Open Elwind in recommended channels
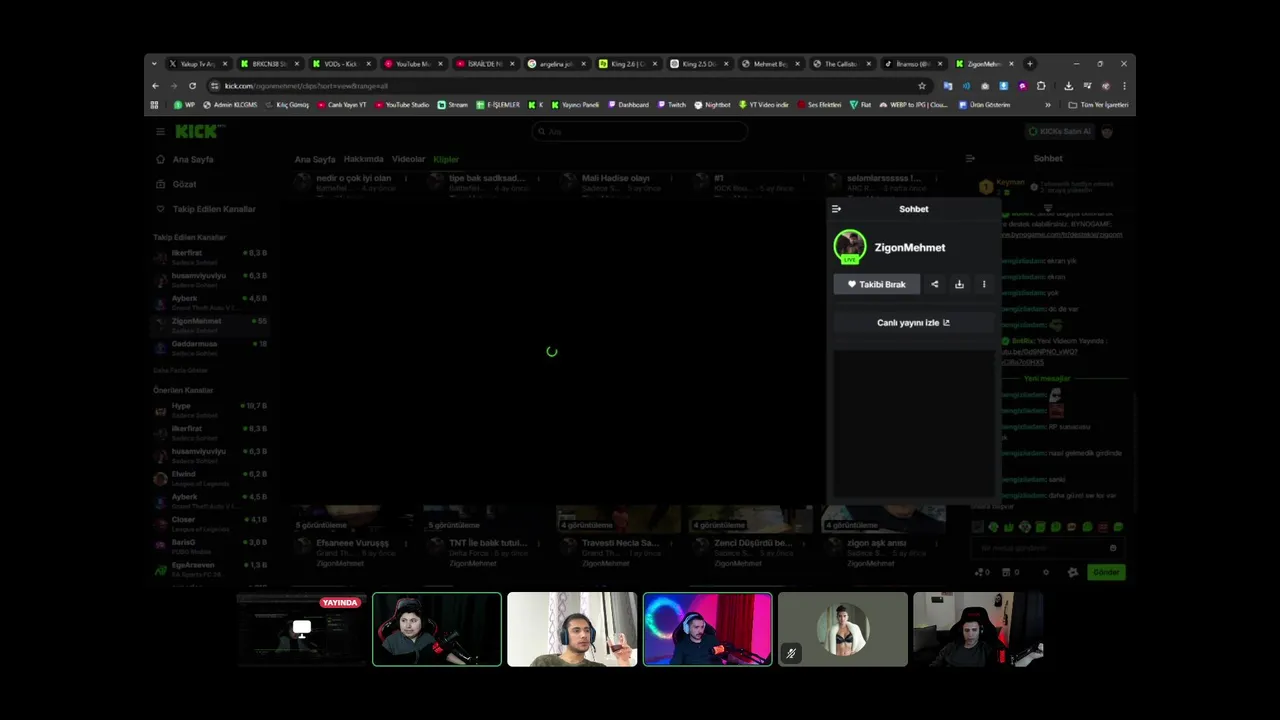The image size is (1280, 720). 210,478
